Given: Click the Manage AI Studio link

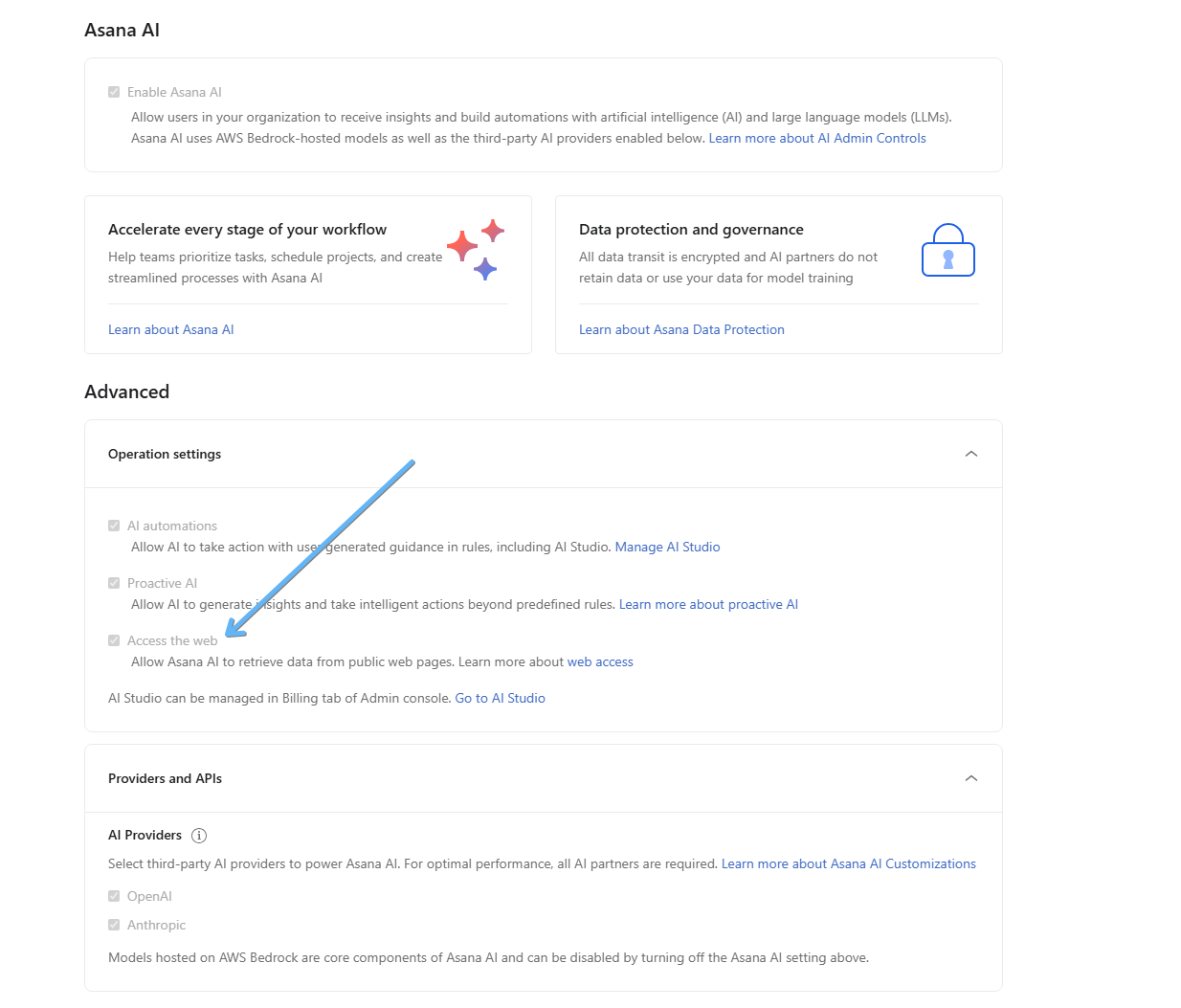Looking at the screenshot, I should (x=667, y=548).
